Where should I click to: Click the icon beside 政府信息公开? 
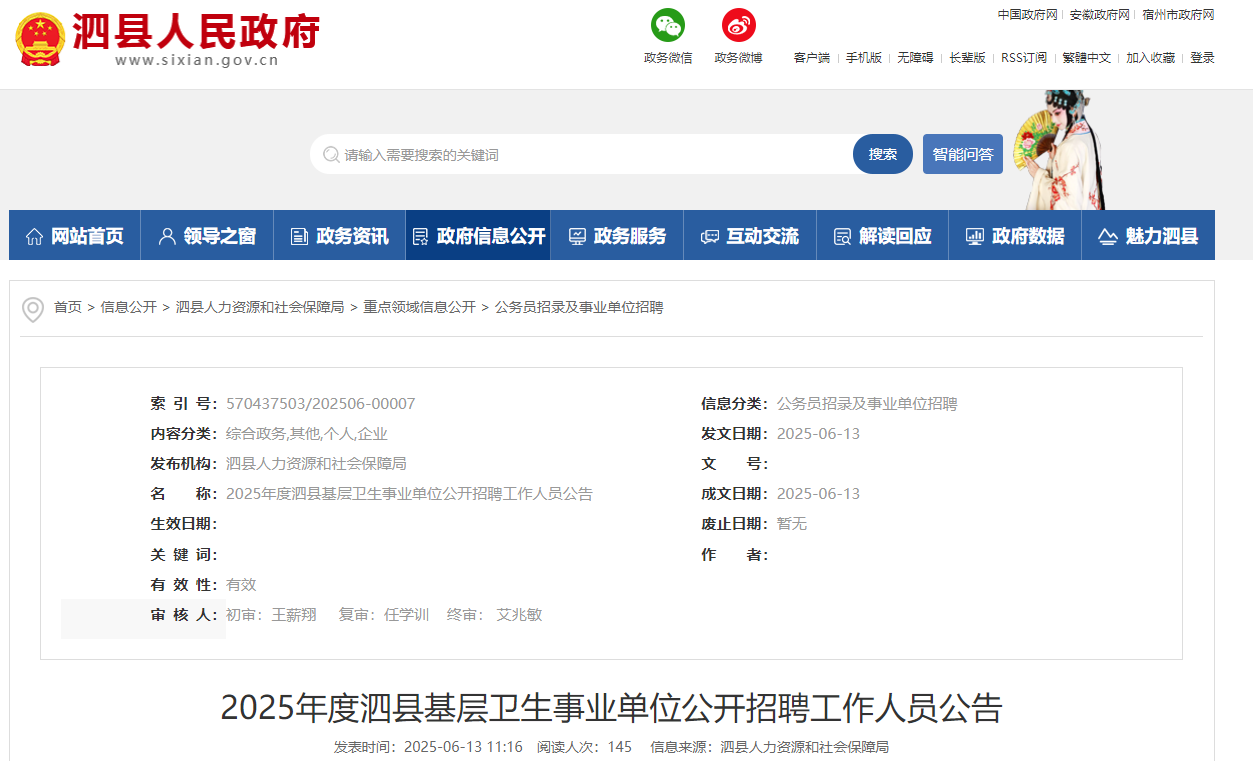pyautogui.click(x=420, y=237)
